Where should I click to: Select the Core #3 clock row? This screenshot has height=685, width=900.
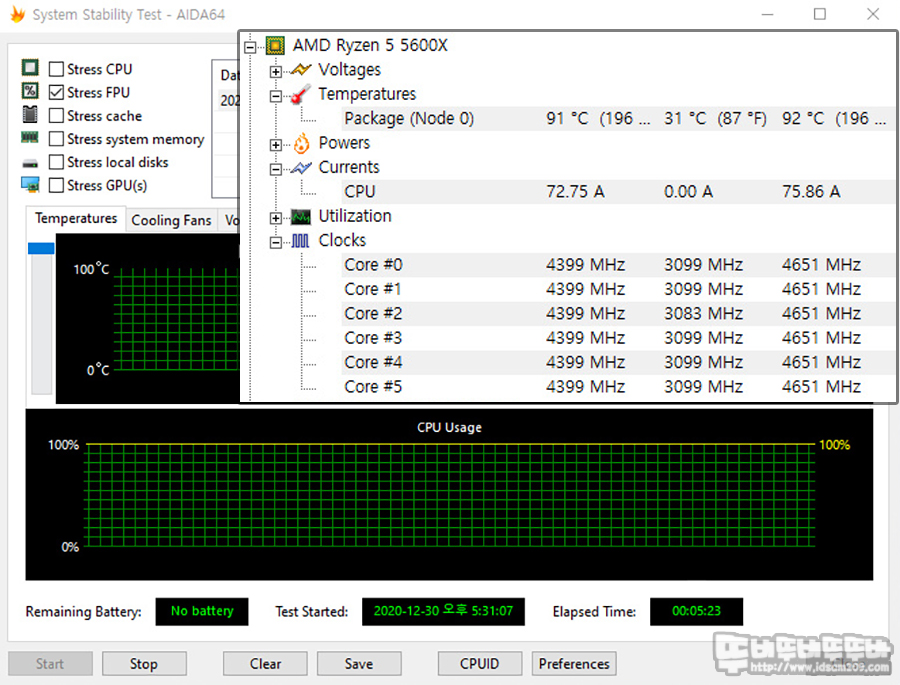618,338
